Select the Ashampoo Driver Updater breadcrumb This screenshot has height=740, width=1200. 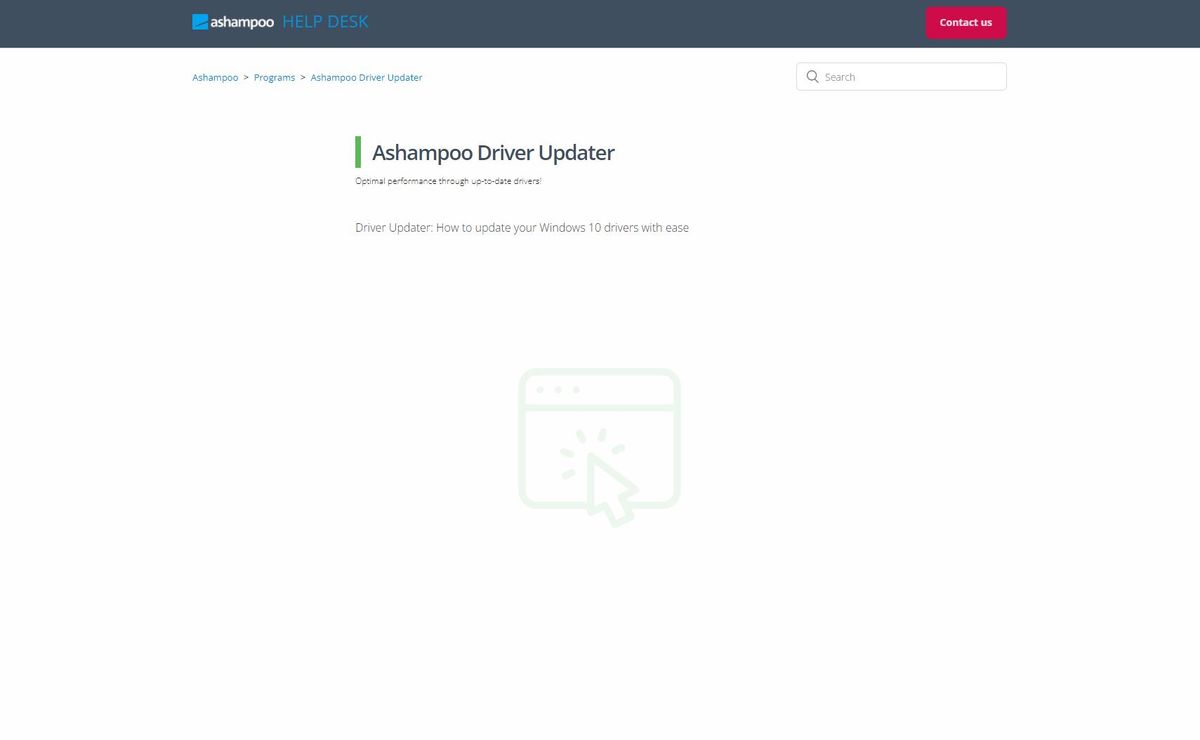click(366, 77)
